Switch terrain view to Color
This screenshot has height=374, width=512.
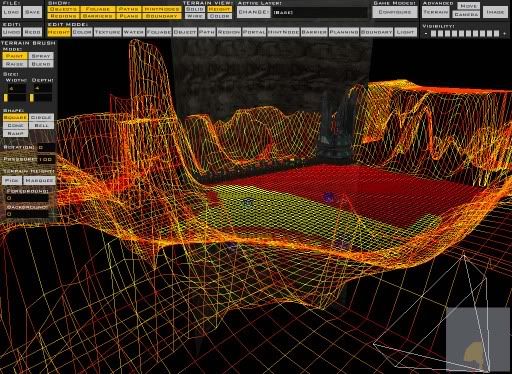point(219,16)
